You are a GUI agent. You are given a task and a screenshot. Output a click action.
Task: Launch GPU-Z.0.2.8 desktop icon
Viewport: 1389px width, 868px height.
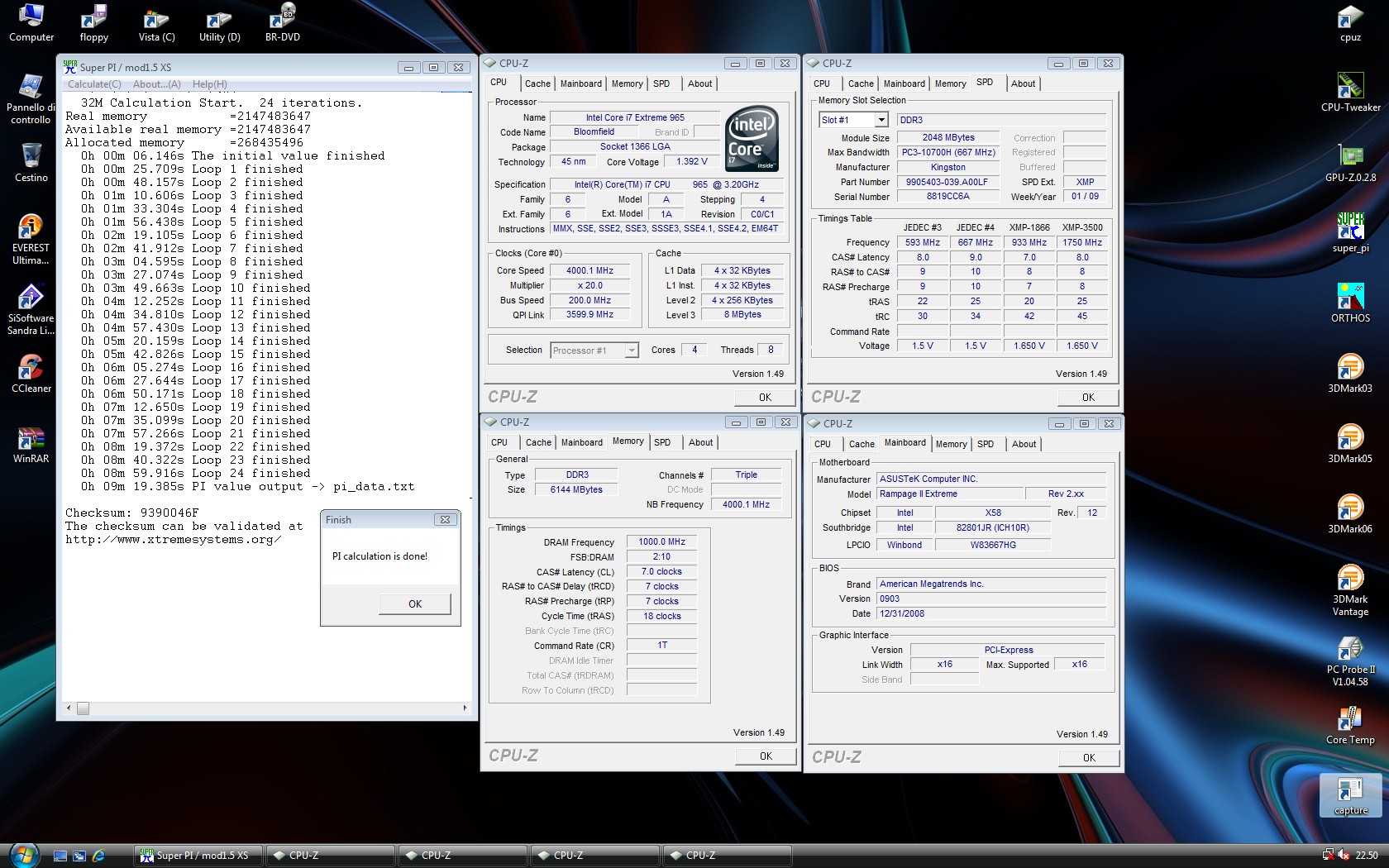[1350, 163]
